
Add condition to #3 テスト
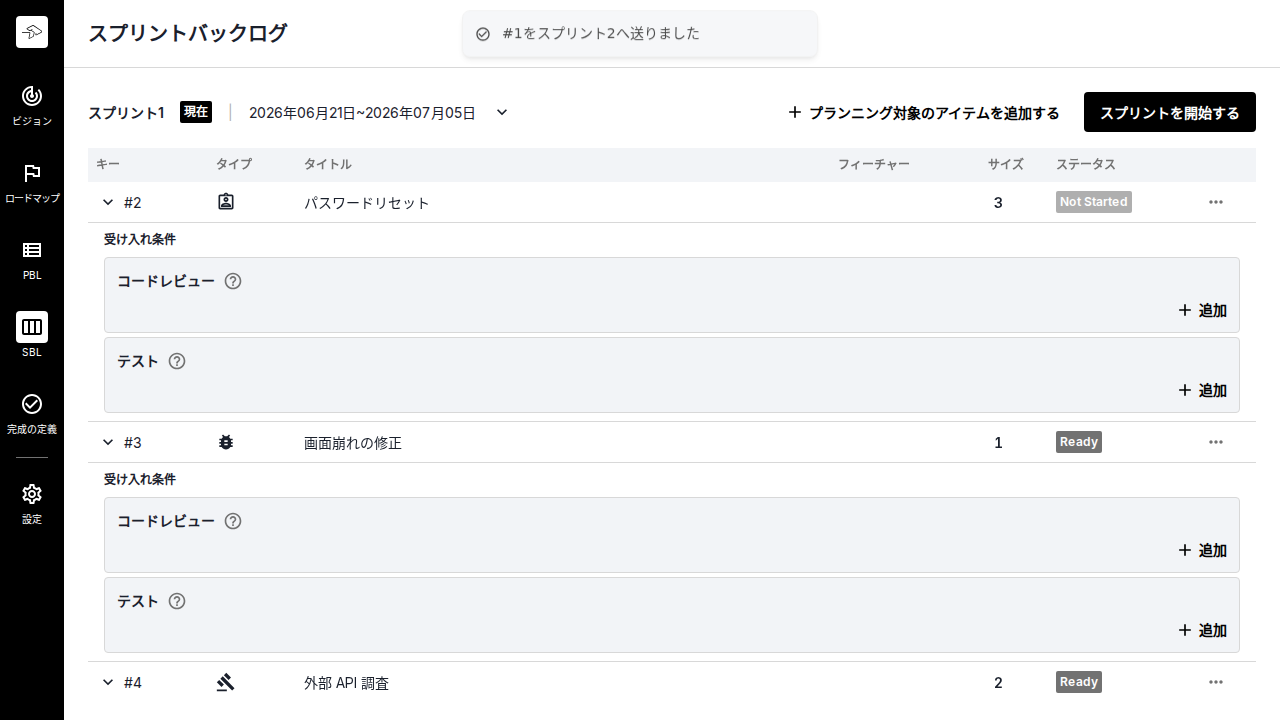(x=1202, y=630)
